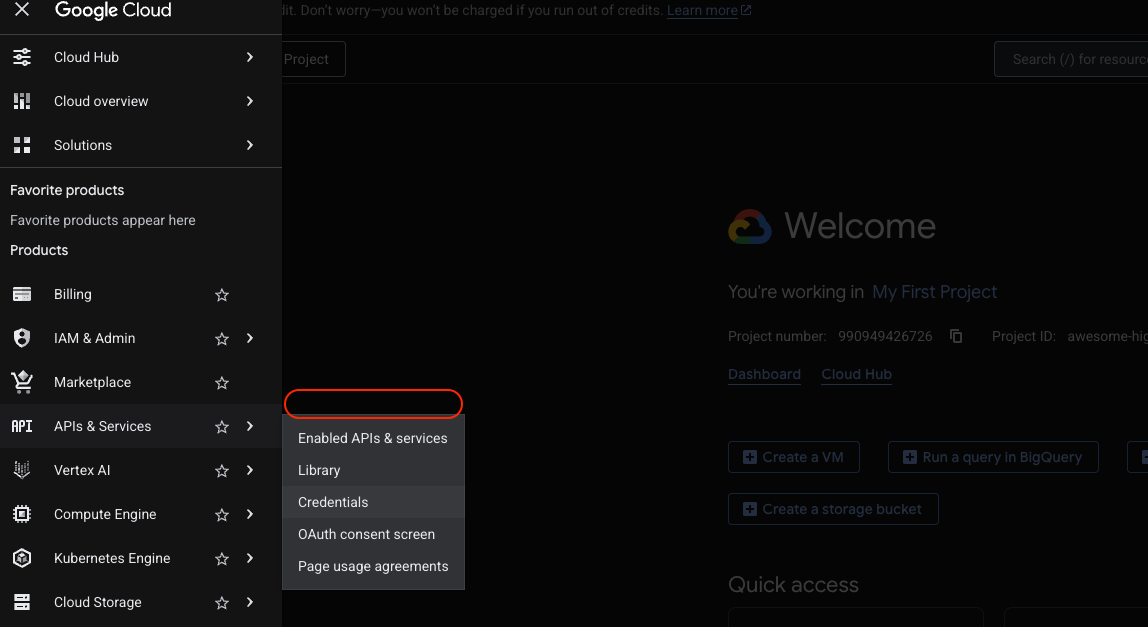This screenshot has width=1148, height=627.
Task: Open the Dashboard link
Action: (x=764, y=374)
